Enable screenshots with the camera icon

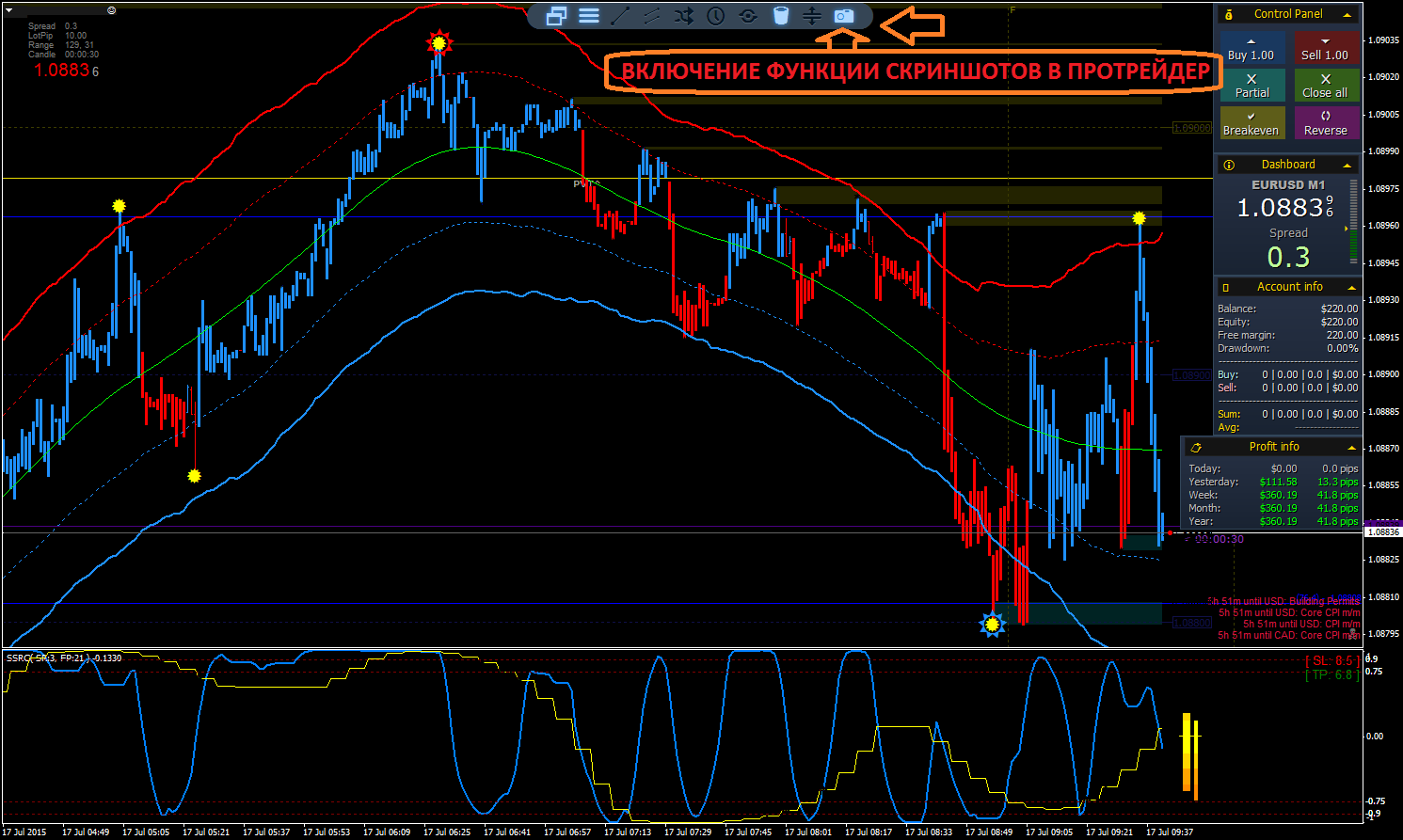[x=844, y=16]
